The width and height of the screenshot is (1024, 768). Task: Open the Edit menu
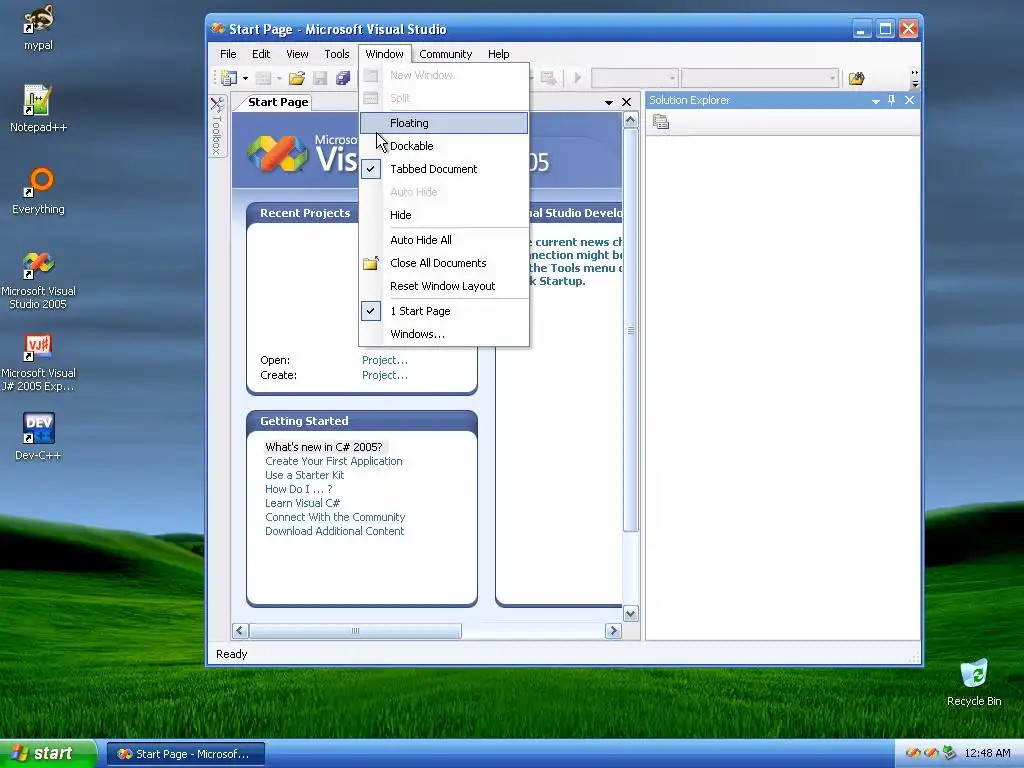tap(261, 54)
